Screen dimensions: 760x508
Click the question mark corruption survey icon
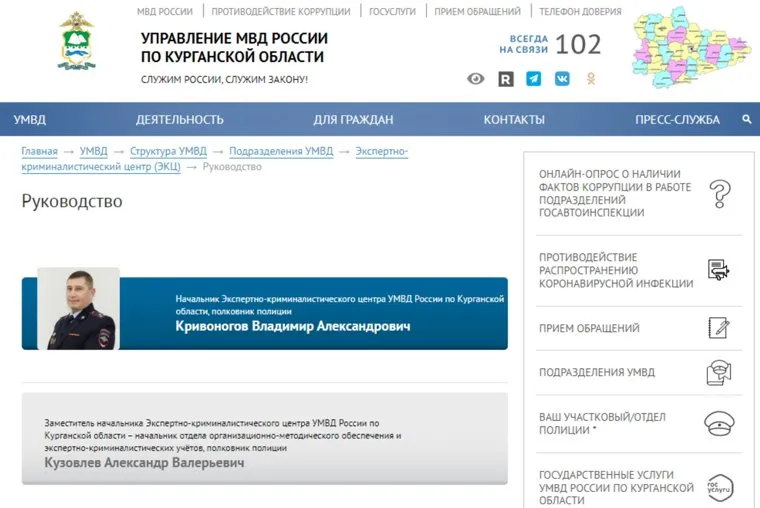(x=719, y=193)
